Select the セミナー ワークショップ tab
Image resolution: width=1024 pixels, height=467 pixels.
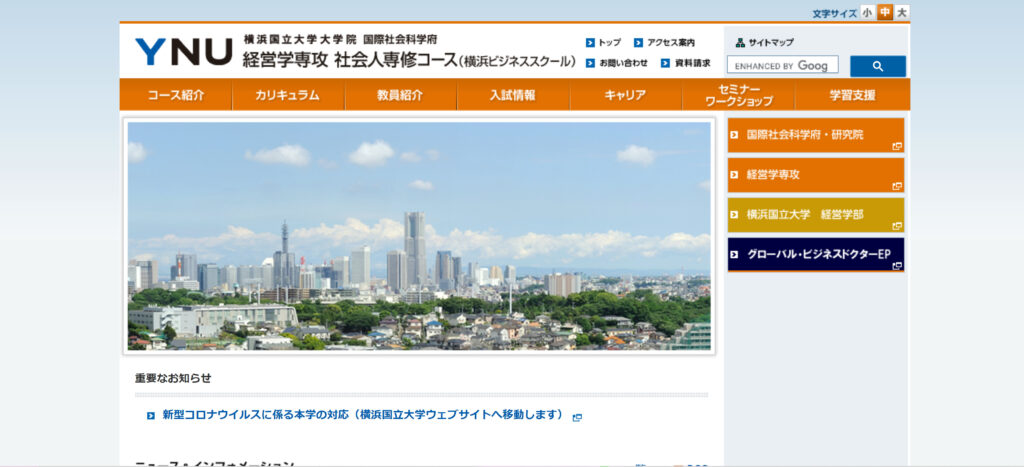pos(738,95)
